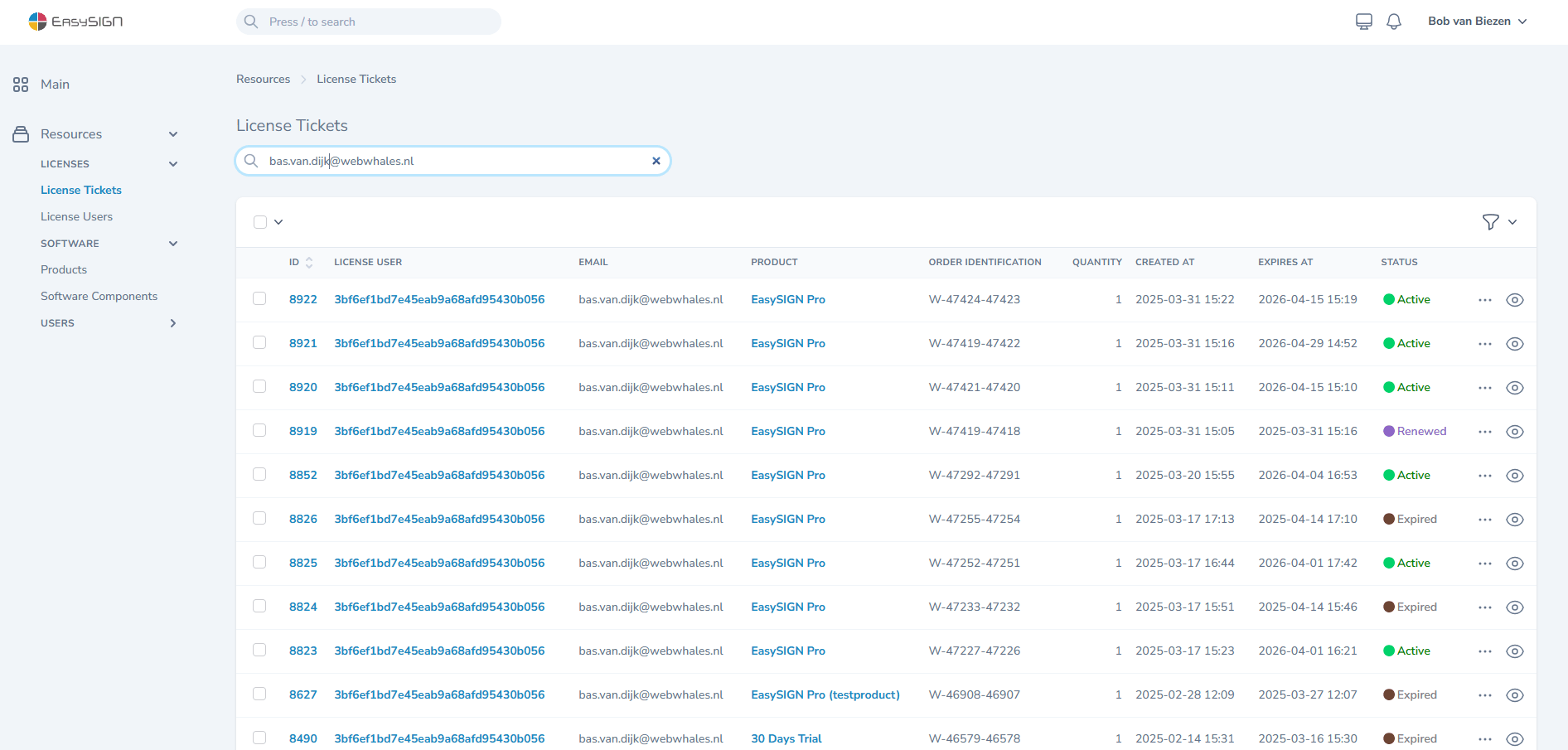Viewport: 1568px width, 750px height.
Task: Click Resources breadcrumb link
Action: (263, 79)
